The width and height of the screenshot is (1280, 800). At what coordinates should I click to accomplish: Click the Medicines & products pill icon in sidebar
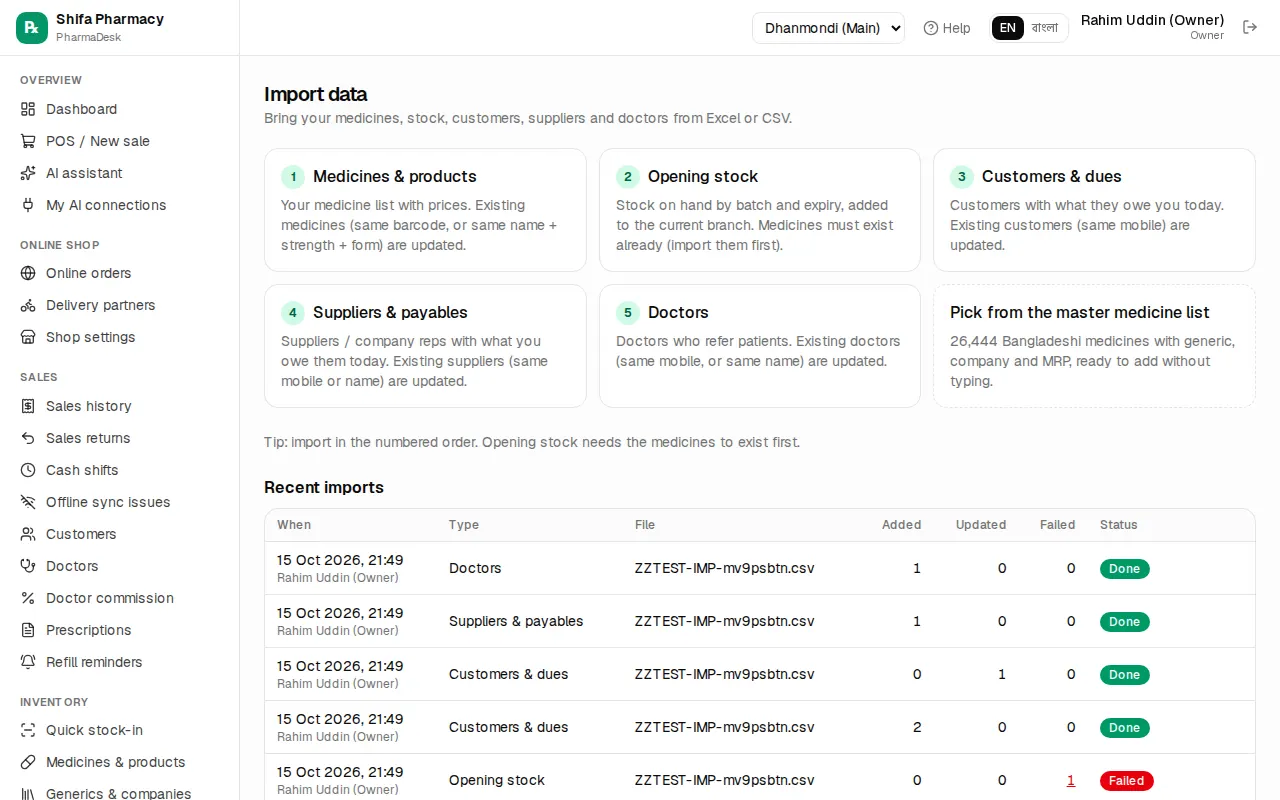(28, 762)
